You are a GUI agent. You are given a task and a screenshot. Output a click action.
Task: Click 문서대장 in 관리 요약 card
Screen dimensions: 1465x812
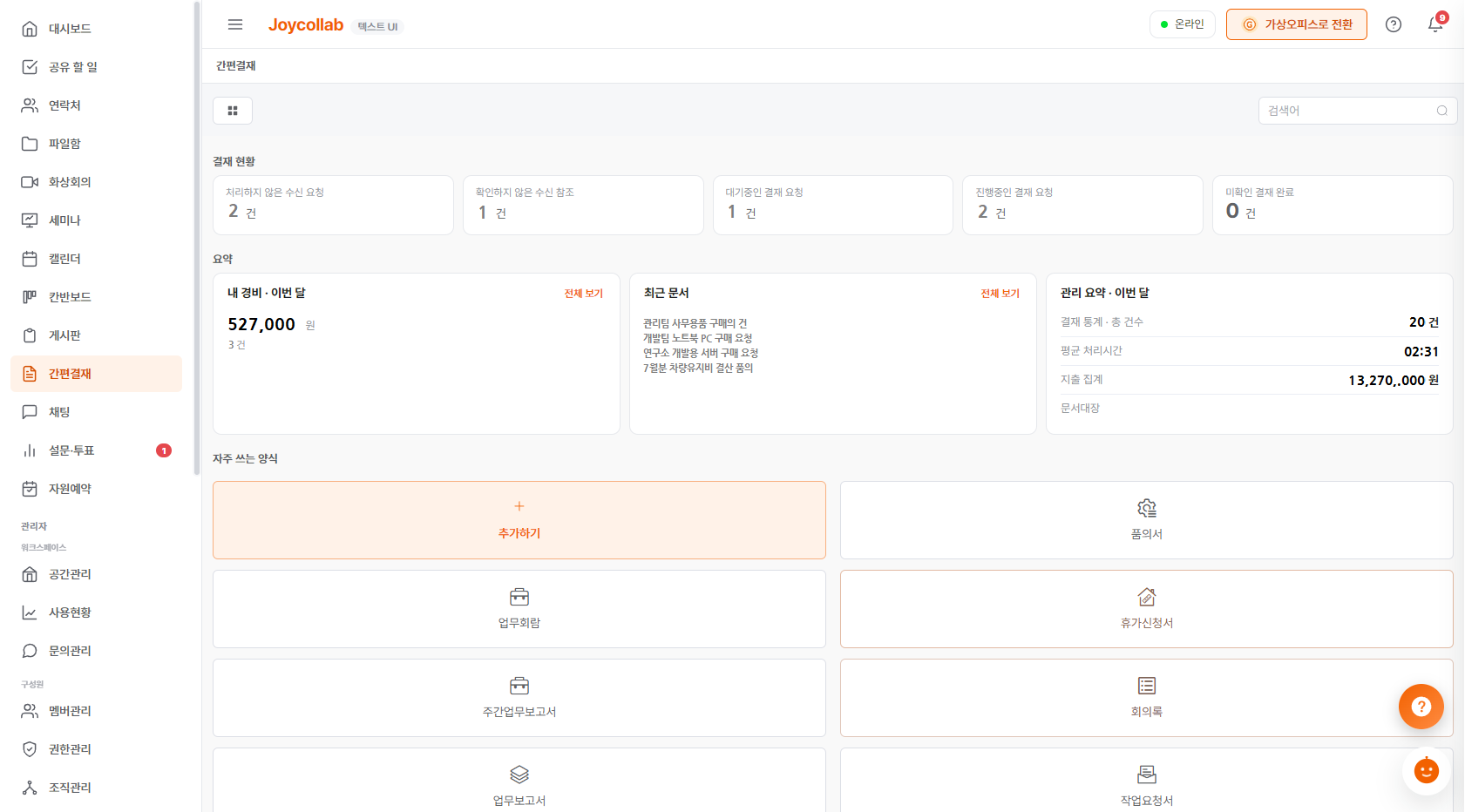click(x=1081, y=408)
